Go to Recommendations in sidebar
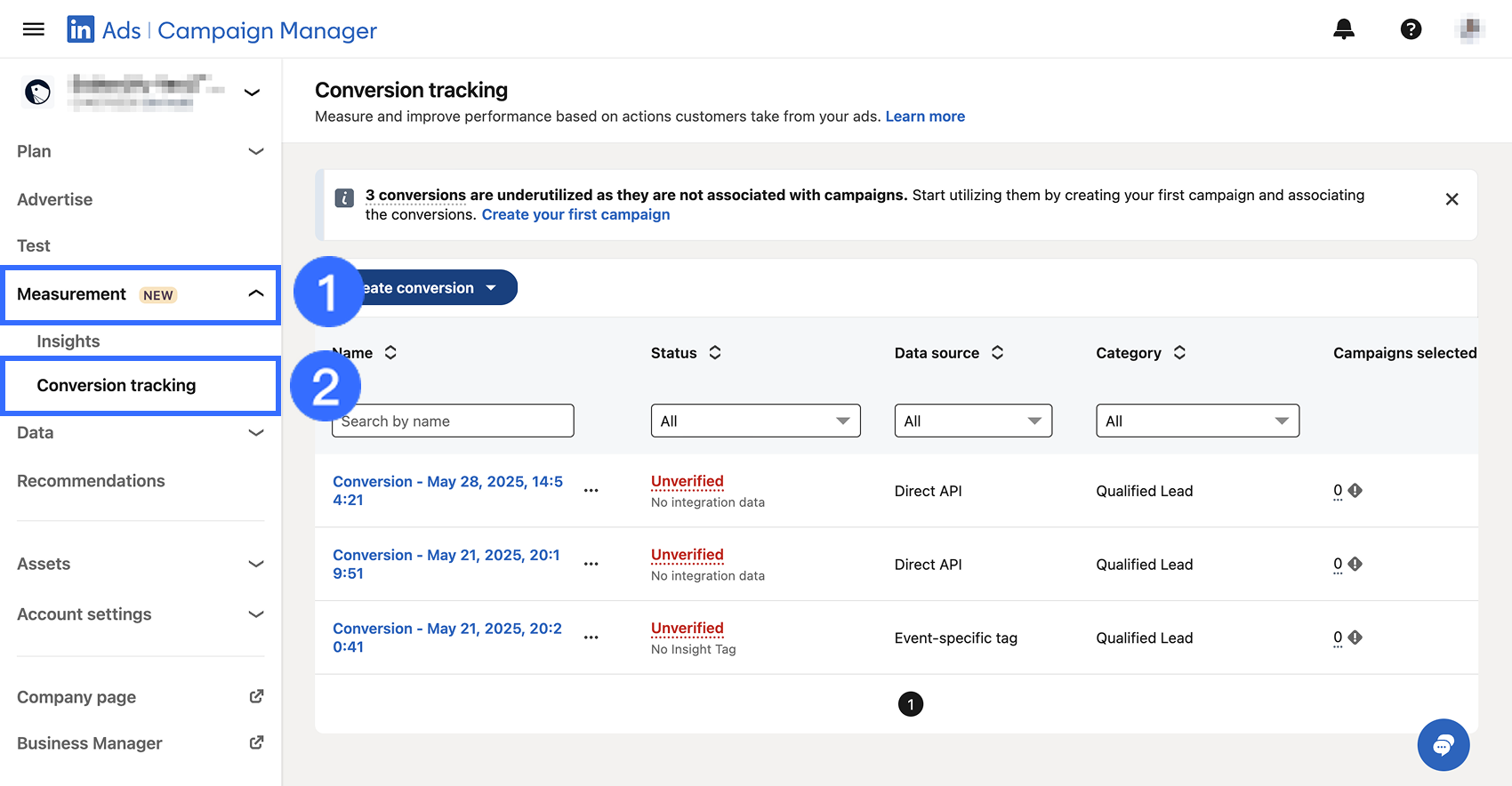 pyautogui.click(x=91, y=481)
